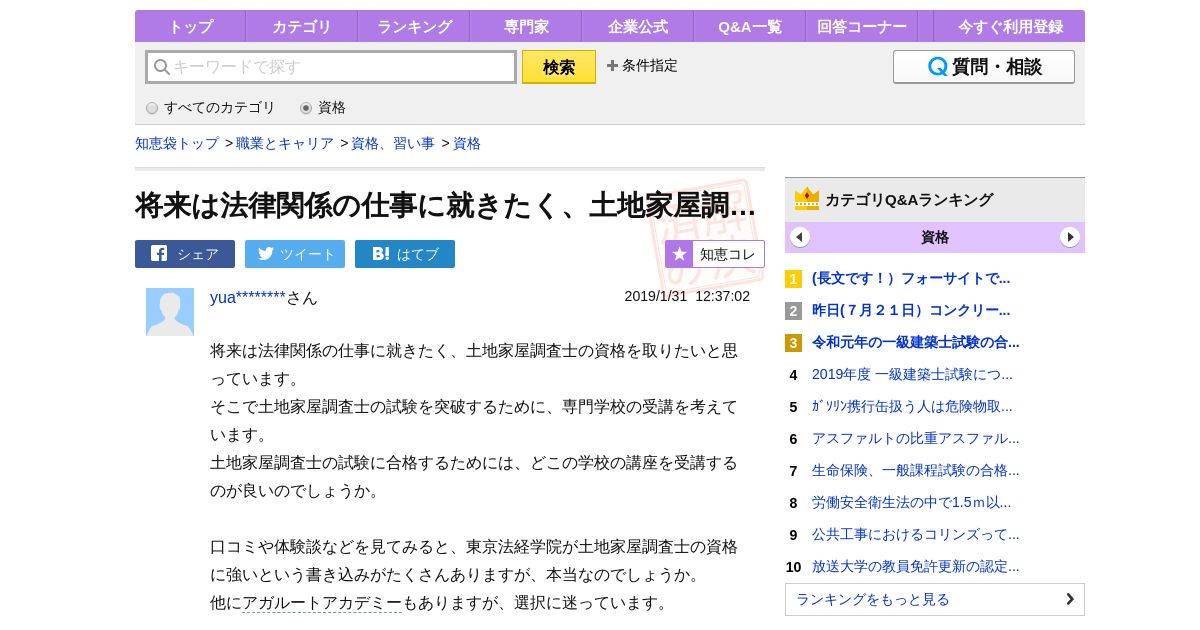
Task: Share on Facebook with シェア button
Action: pos(185,254)
